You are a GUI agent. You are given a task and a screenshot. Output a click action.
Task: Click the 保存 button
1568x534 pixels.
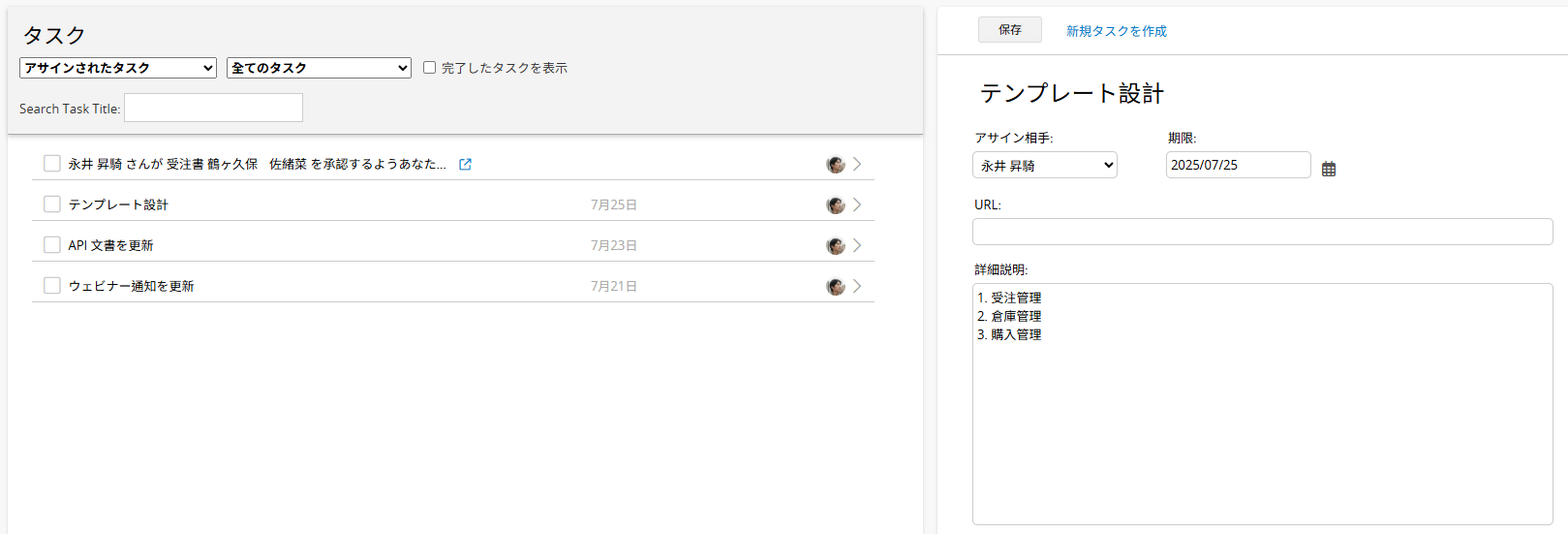point(1010,30)
